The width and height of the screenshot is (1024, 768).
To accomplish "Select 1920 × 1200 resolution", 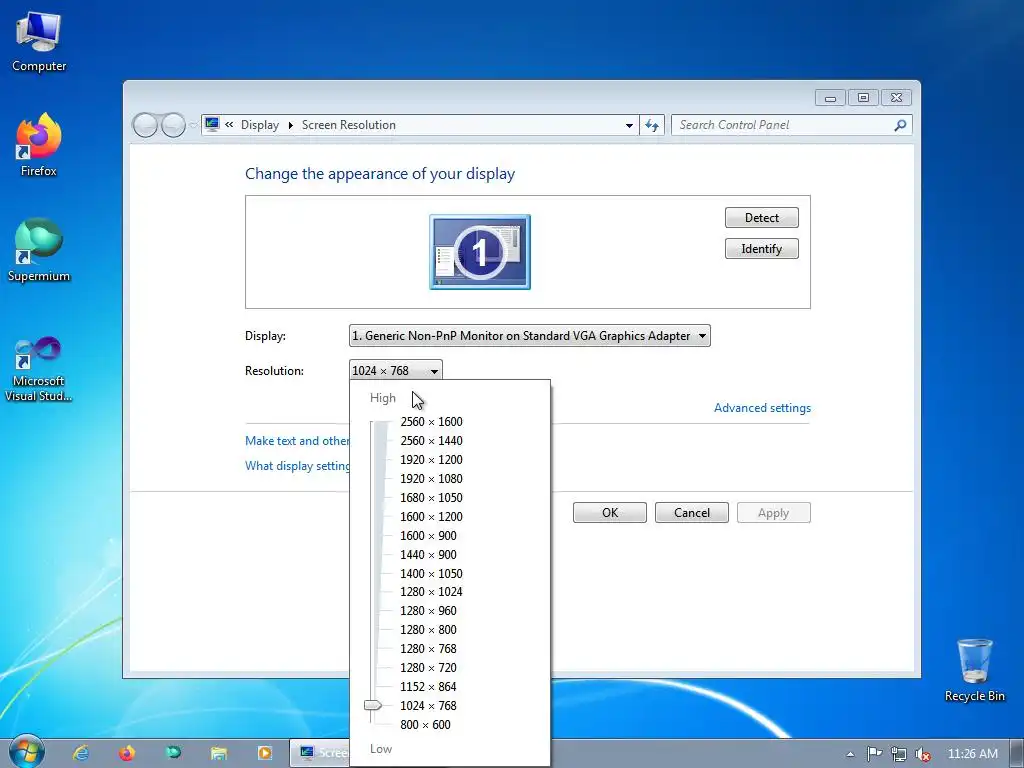I will tap(431, 460).
